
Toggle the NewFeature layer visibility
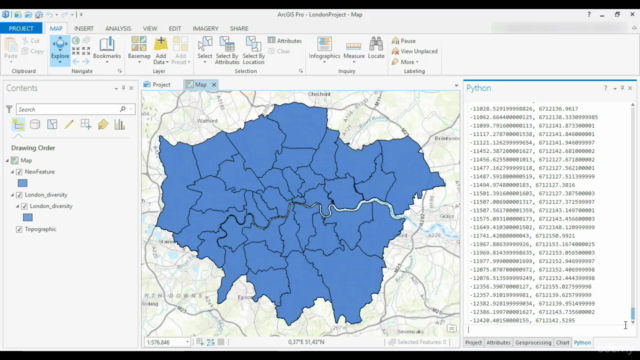click(x=19, y=172)
